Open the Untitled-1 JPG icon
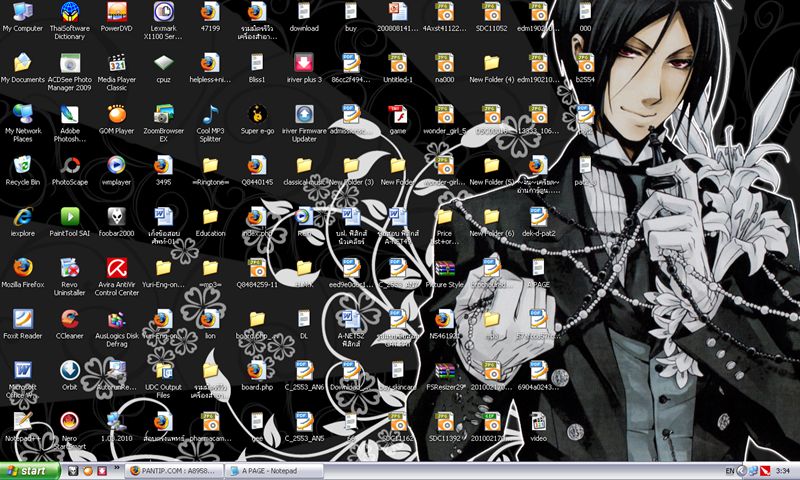 pos(398,63)
